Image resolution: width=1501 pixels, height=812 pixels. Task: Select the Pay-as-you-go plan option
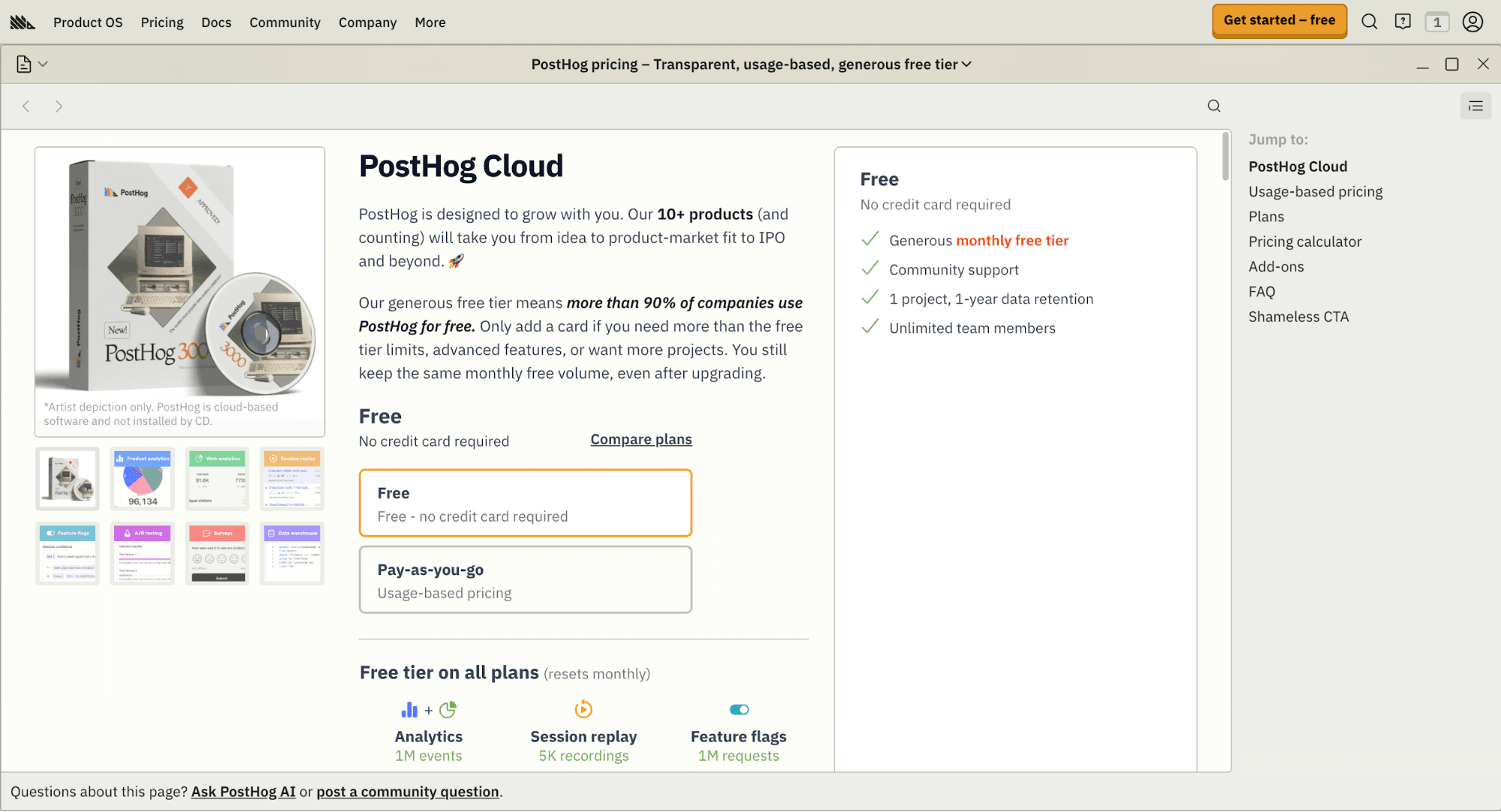(x=525, y=579)
